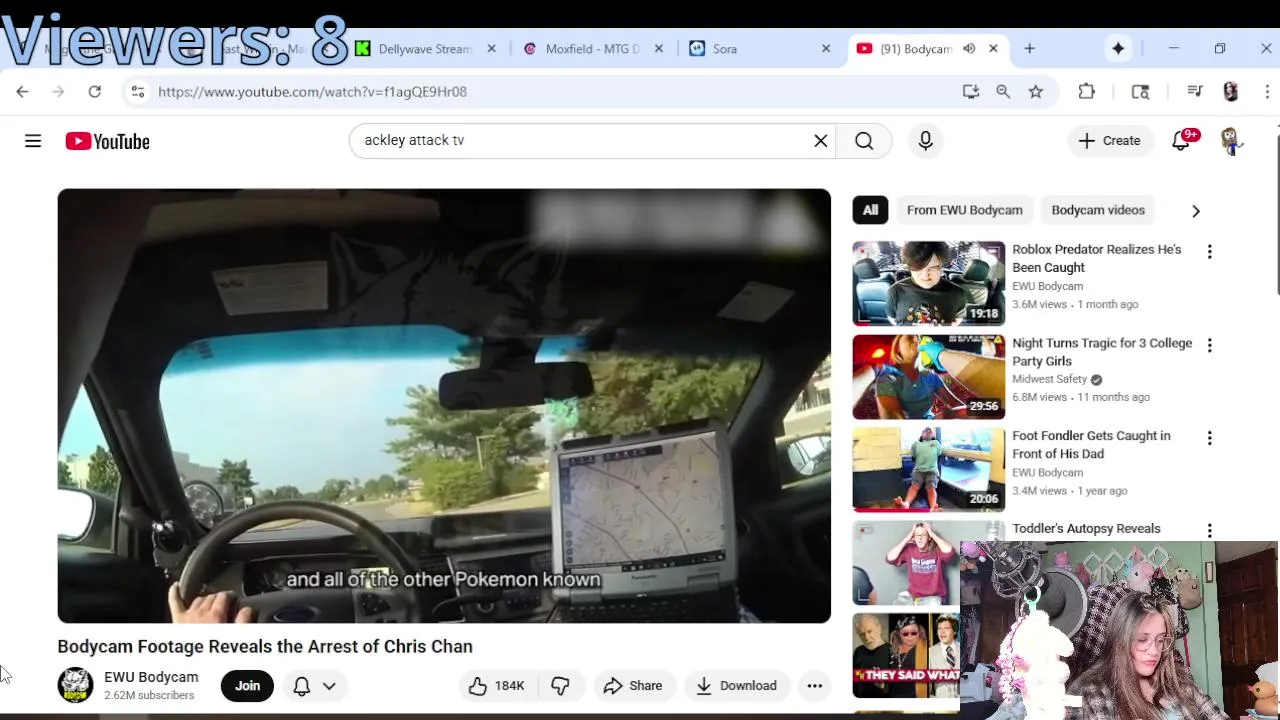Bookmark this page with star icon
Viewport: 1280px width, 720px height.
pos(1036,92)
